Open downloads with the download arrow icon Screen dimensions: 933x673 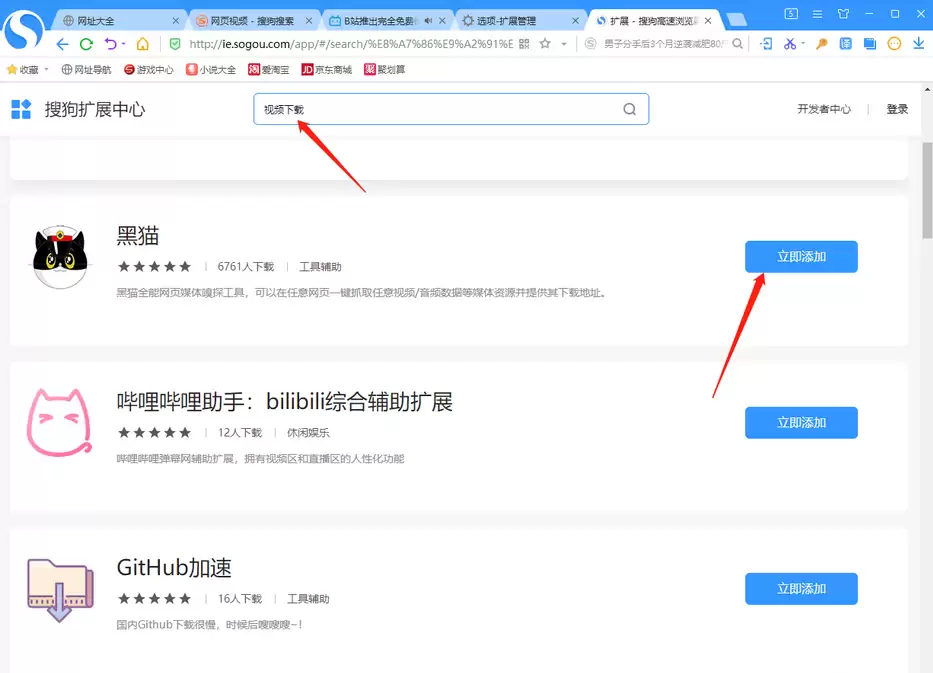click(x=919, y=43)
